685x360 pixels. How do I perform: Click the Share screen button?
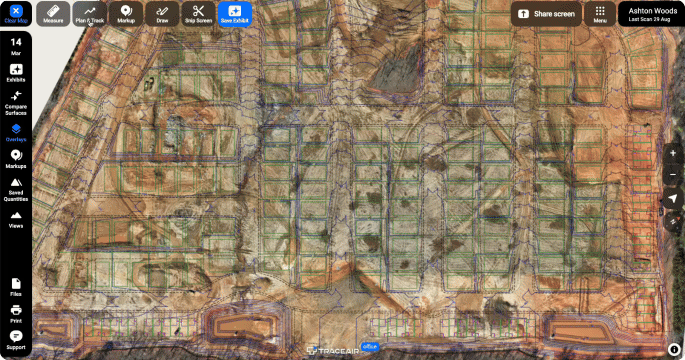point(546,14)
